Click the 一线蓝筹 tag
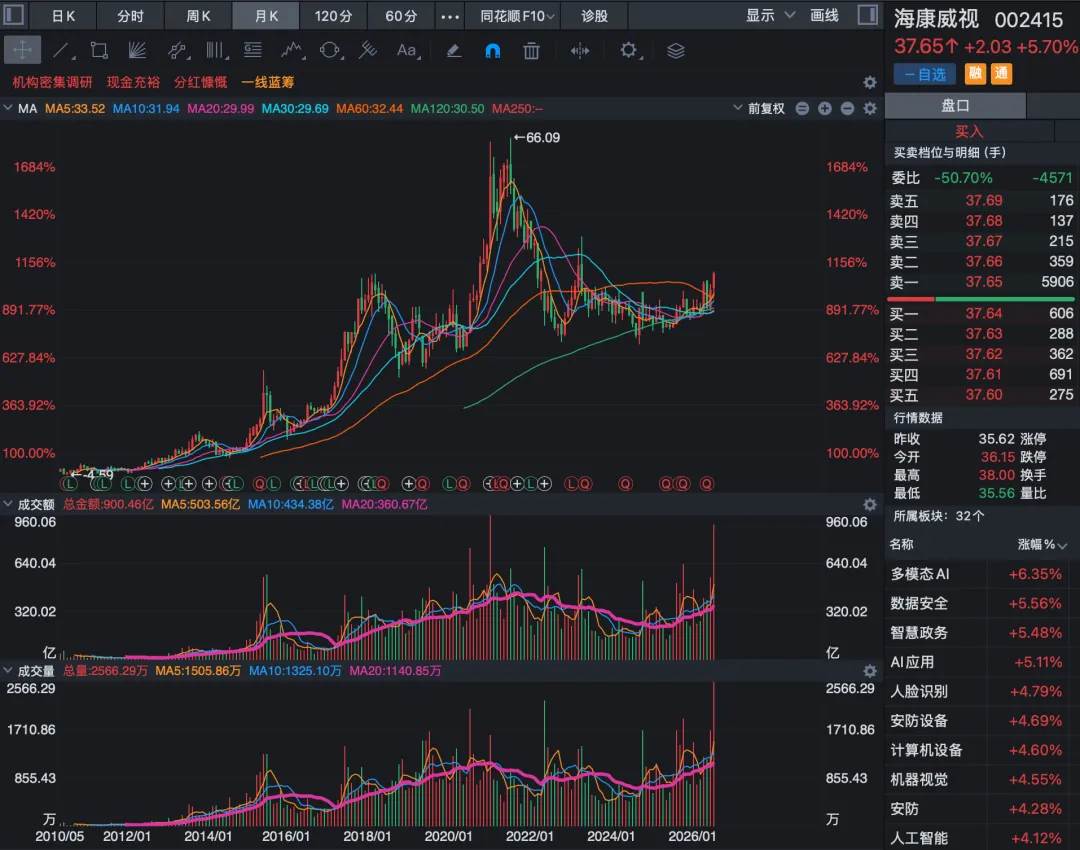Viewport: 1080px width, 850px height. tap(268, 82)
